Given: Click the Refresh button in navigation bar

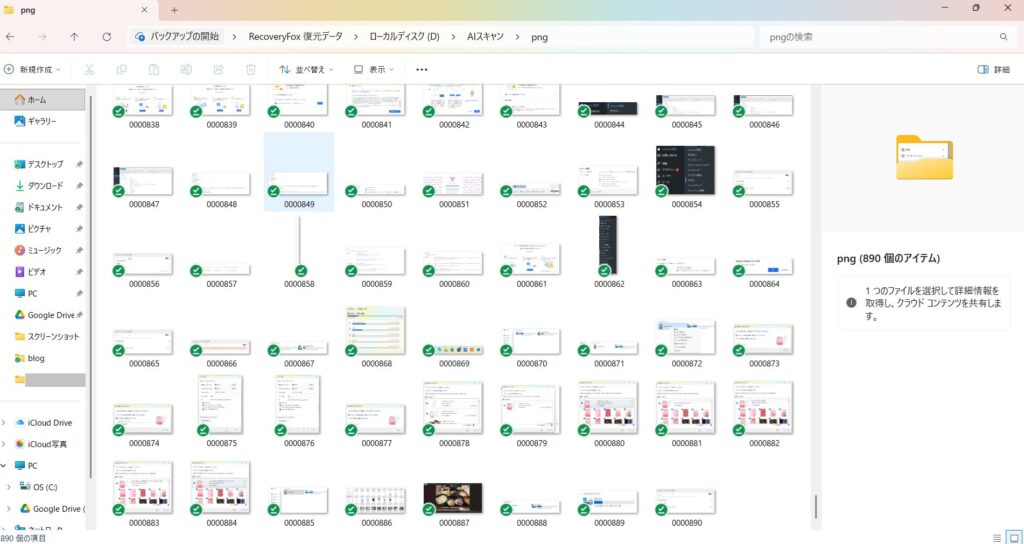Looking at the screenshot, I should pyautogui.click(x=107, y=37).
